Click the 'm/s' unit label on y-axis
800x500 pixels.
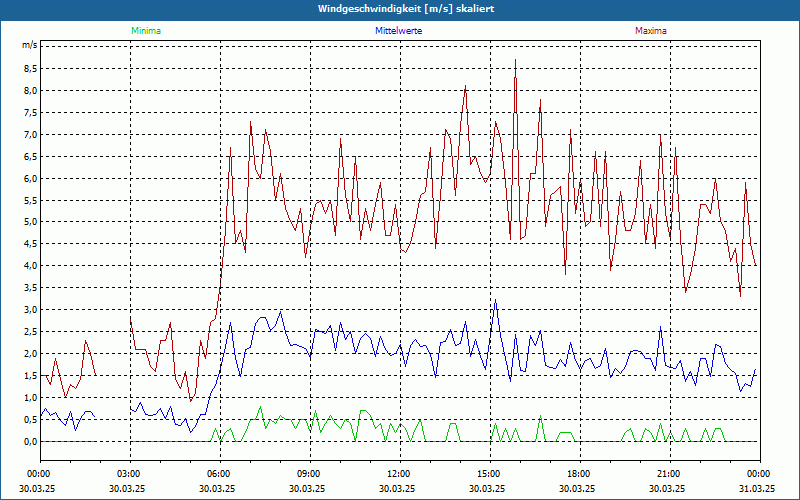pos(30,45)
